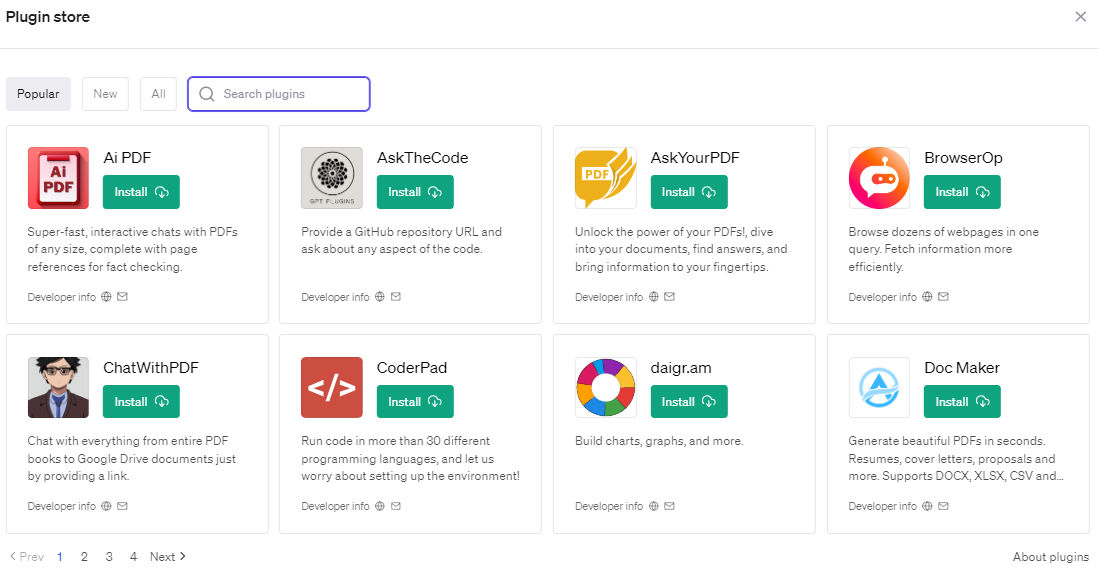1099x572 pixels.
Task: Open the About plugins link
Action: tap(1050, 557)
